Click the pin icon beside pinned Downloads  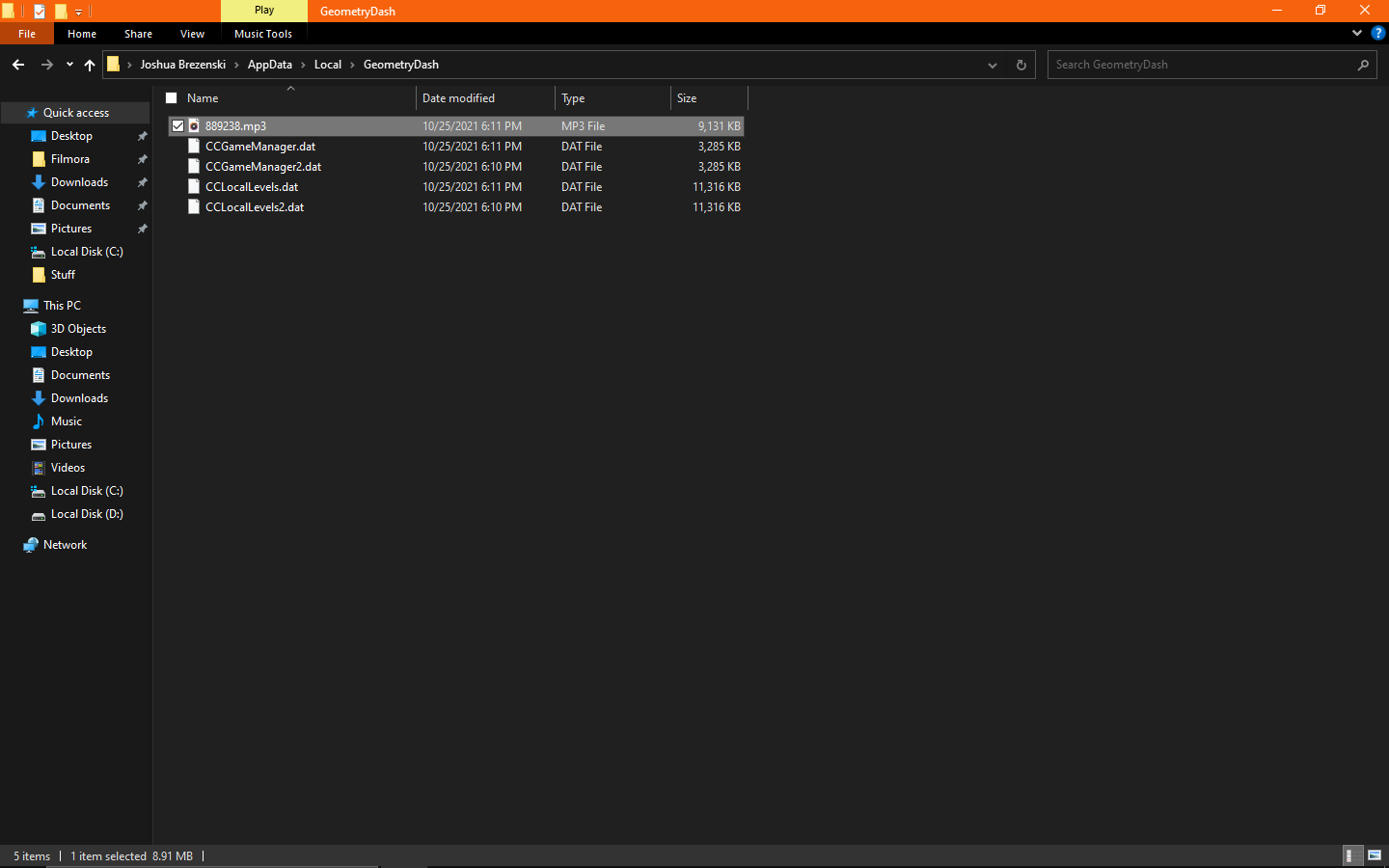tap(142, 182)
